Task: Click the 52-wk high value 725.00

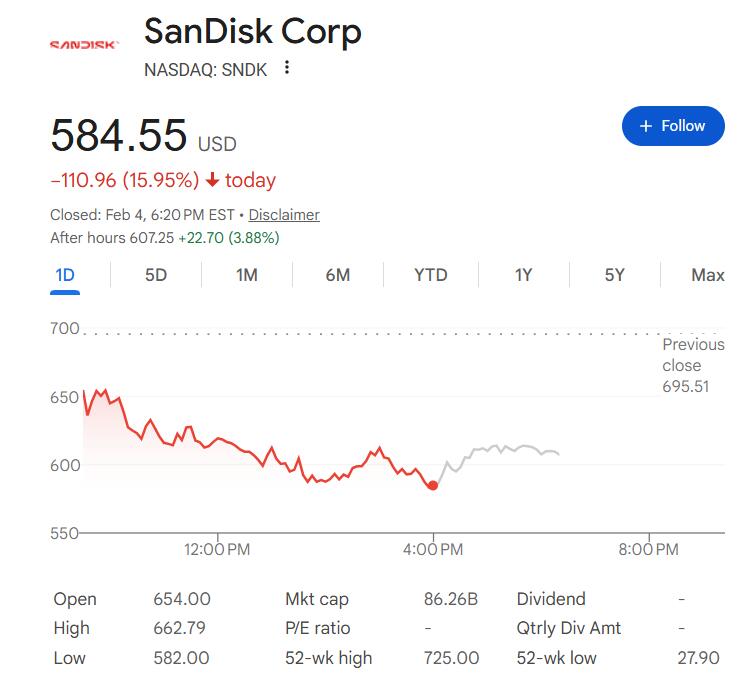Action: pyautogui.click(x=451, y=658)
